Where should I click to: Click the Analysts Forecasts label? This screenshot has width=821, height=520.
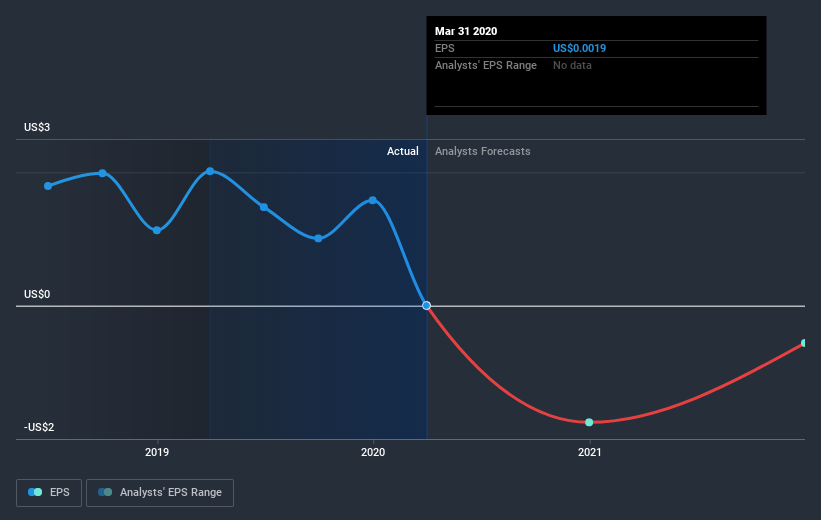click(x=483, y=151)
